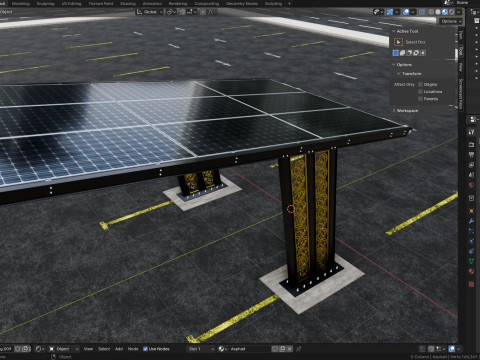Open Slot 1 material slot dropdown
This screenshot has width=480, height=360.
[x=201, y=349]
